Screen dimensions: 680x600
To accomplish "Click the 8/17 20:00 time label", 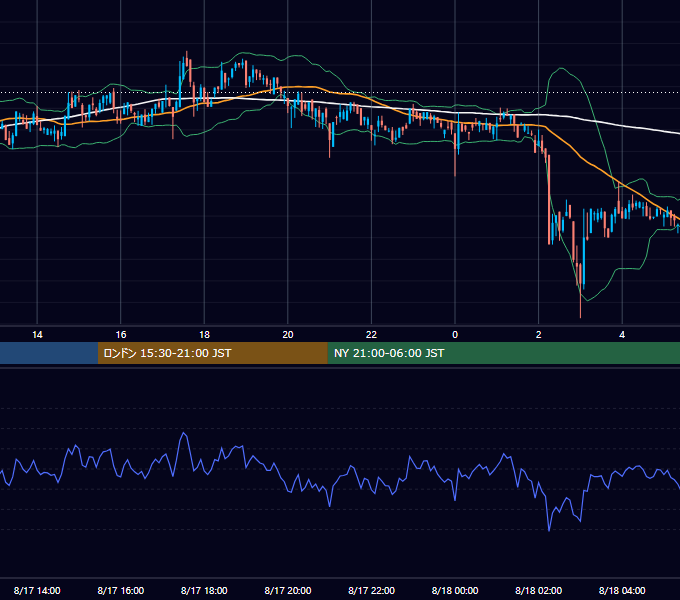I will [288, 590].
